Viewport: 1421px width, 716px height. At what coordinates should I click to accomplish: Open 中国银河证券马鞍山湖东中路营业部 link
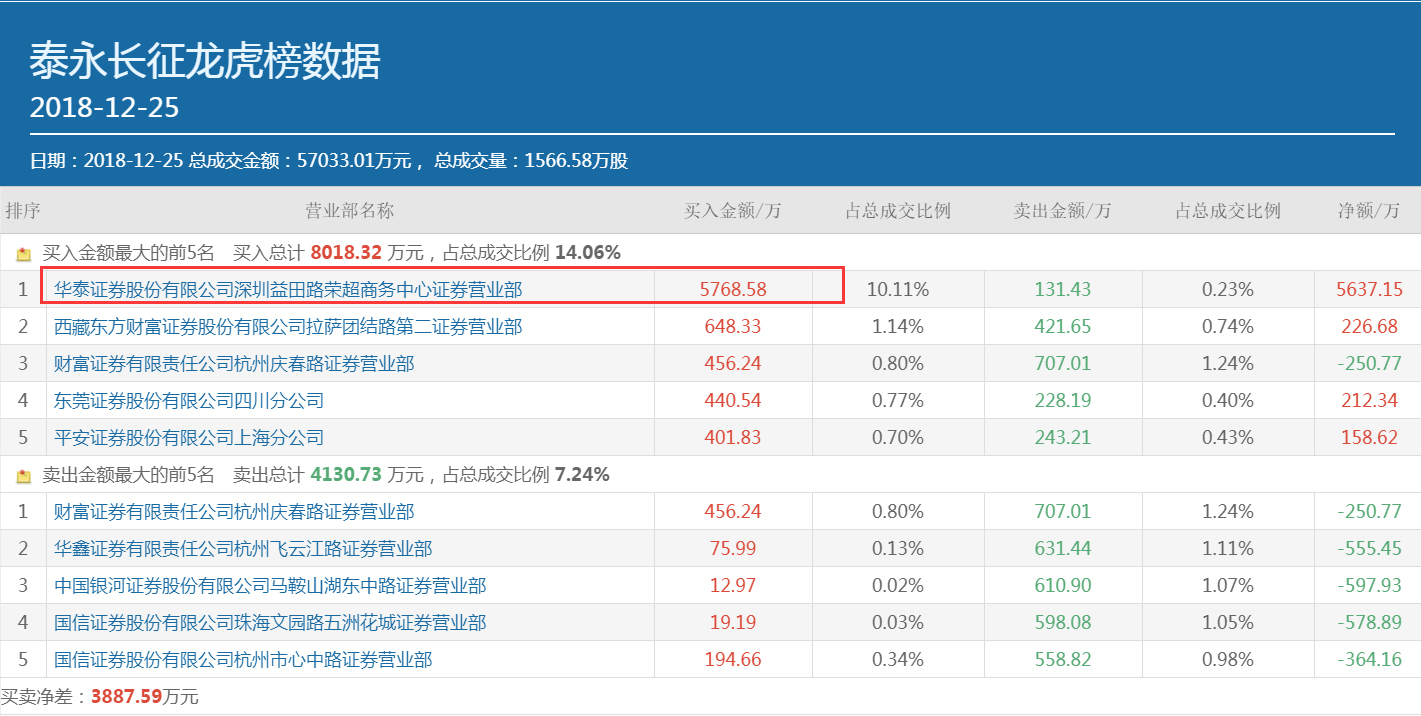(270, 586)
